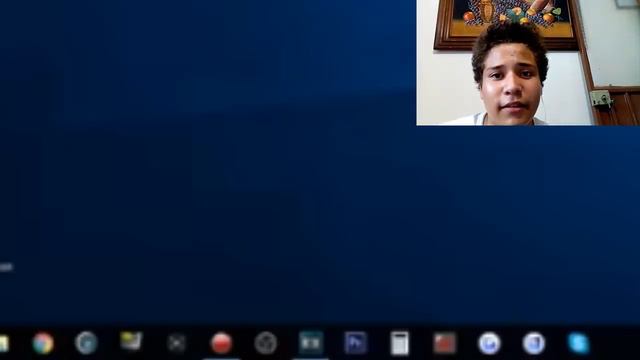Screen dimensions: 640x360
Task: Launch Photoshop from the taskbar
Action: pos(356,342)
